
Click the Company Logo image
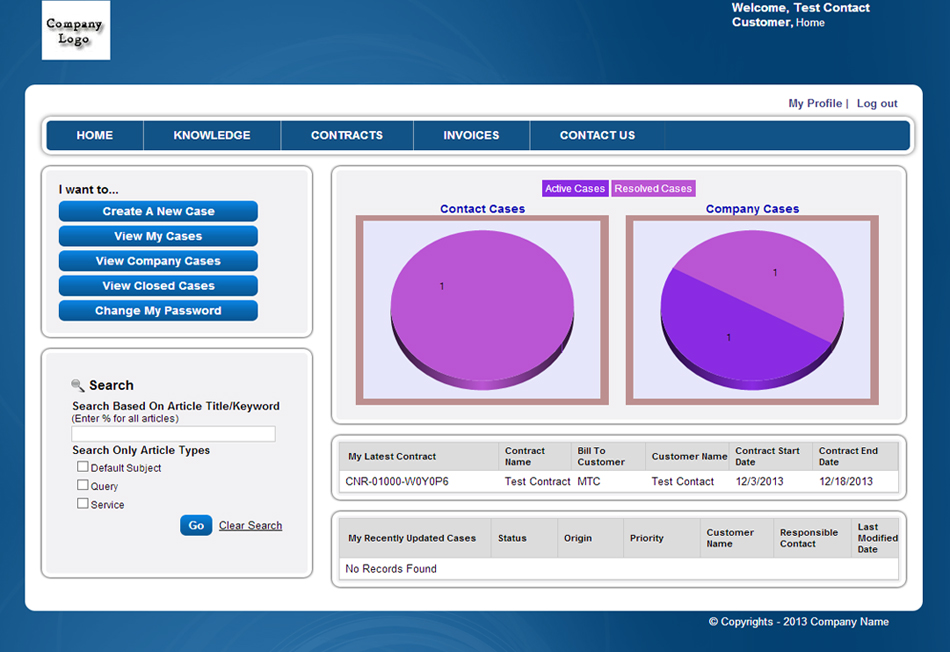[76, 30]
